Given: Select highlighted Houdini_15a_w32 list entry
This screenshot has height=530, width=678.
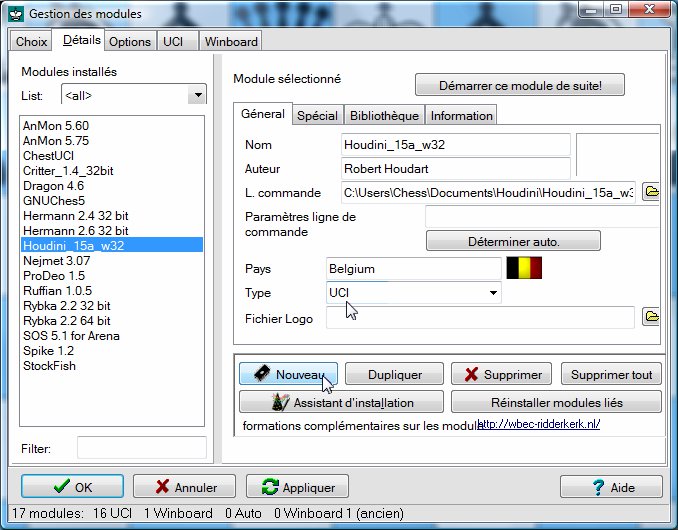Looking at the screenshot, I should click(112, 246).
